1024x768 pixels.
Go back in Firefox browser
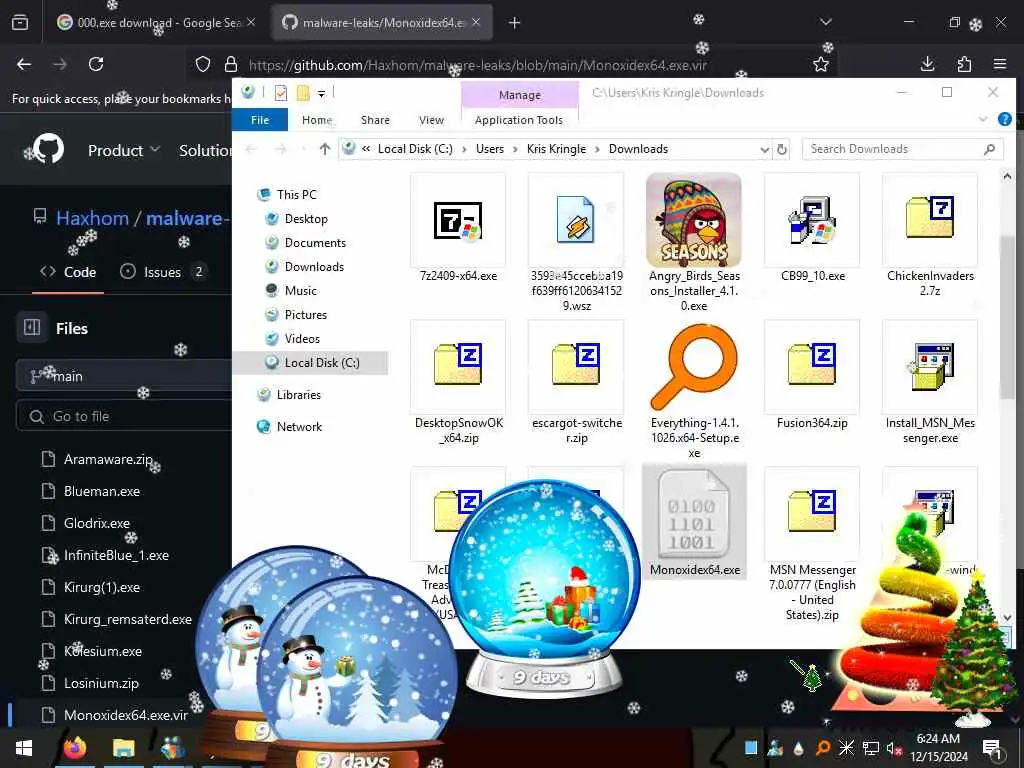[x=24, y=64]
